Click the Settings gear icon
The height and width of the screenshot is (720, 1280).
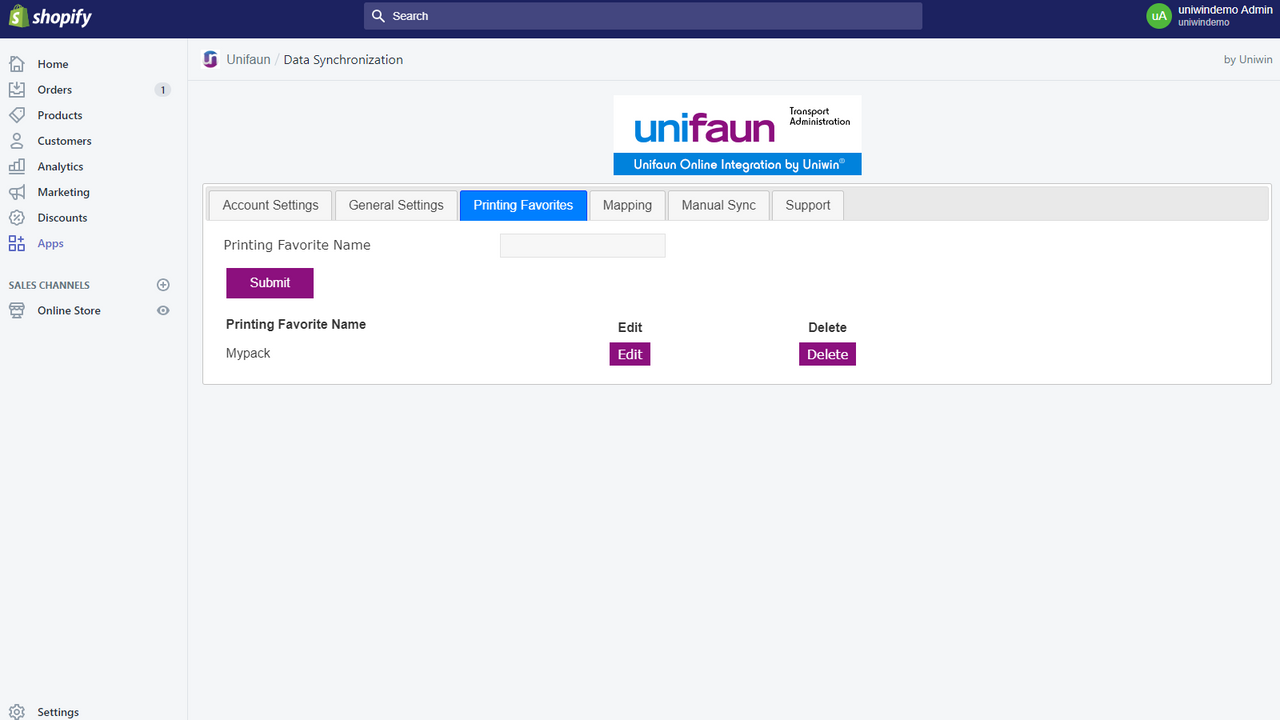tap(17, 712)
